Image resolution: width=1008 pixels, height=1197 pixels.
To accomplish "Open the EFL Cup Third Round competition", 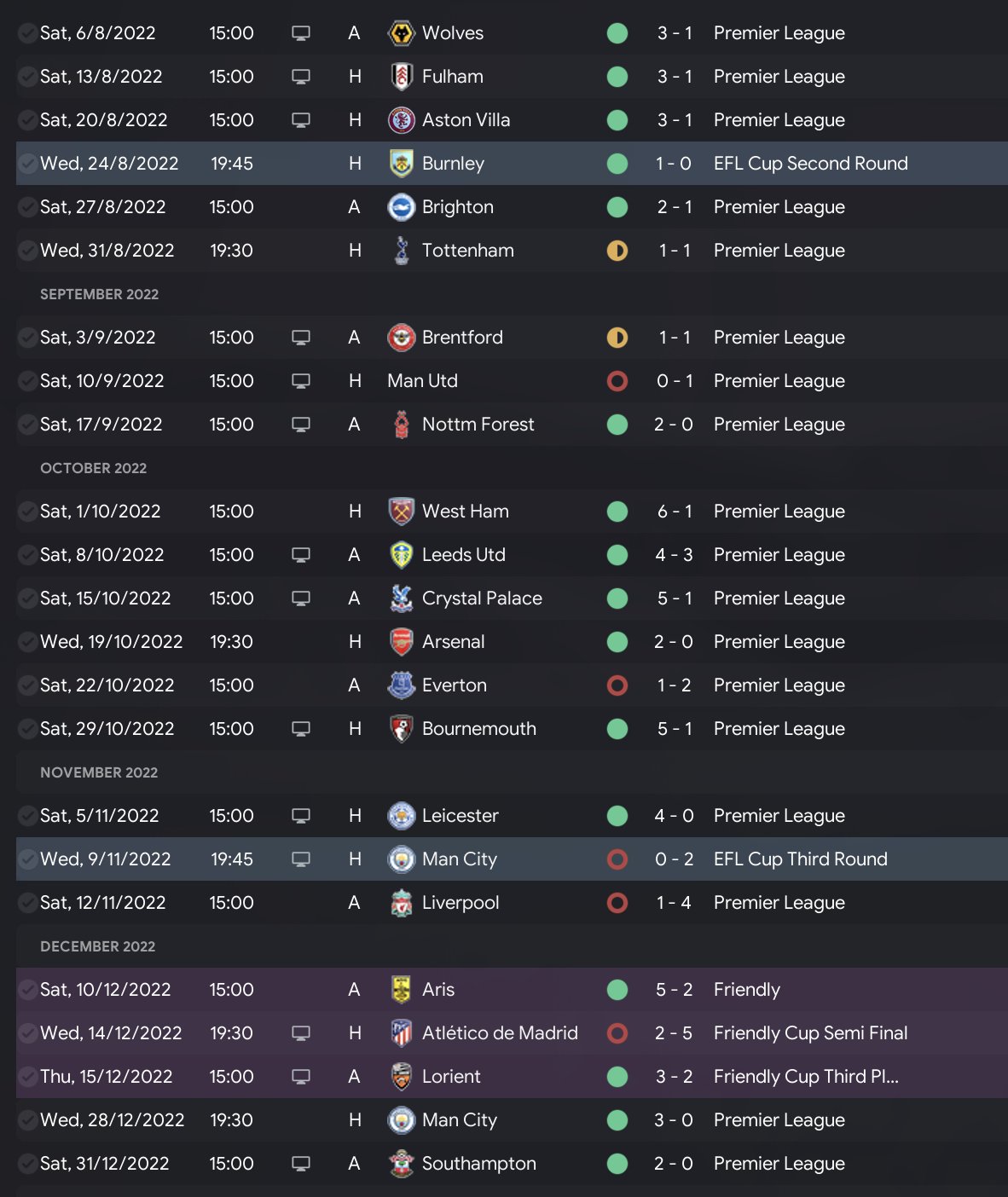I will click(x=800, y=859).
